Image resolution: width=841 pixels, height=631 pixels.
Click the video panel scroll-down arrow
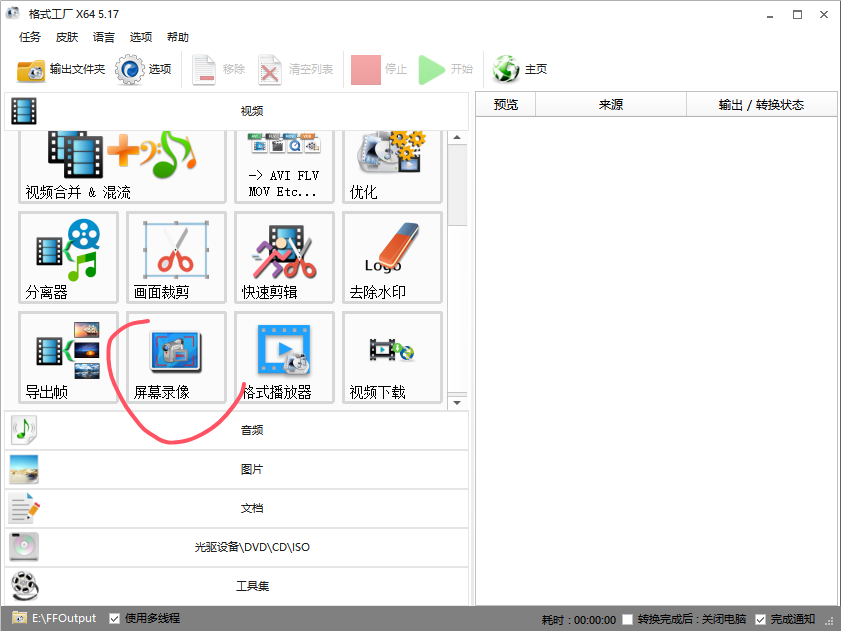(x=457, y=402)
